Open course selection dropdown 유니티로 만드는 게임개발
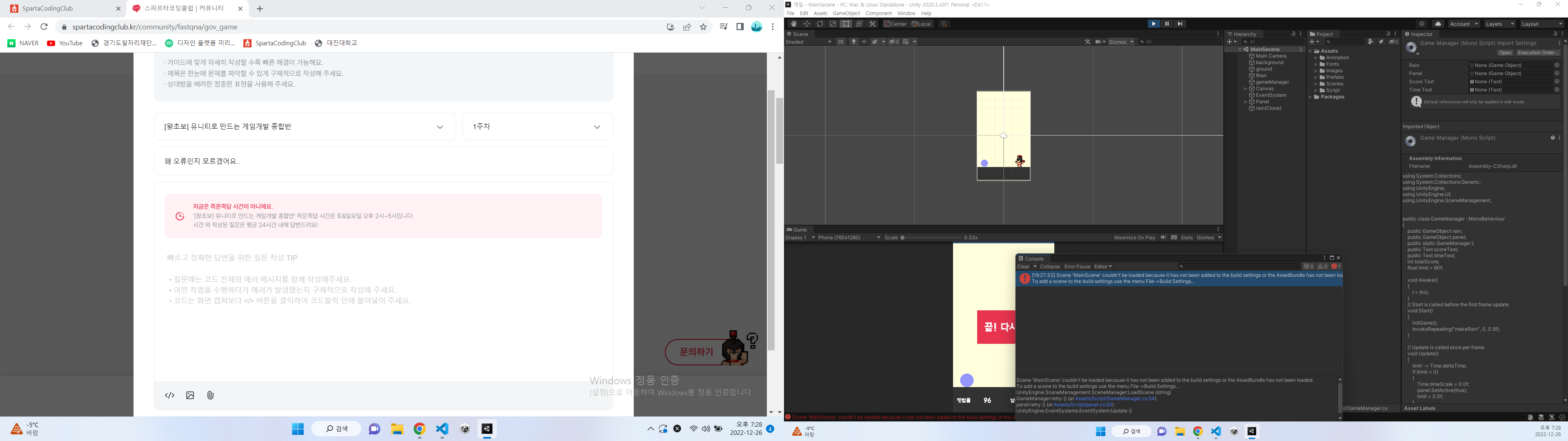Viewport: 1568px width, 441px height. [x=305, y=127]
